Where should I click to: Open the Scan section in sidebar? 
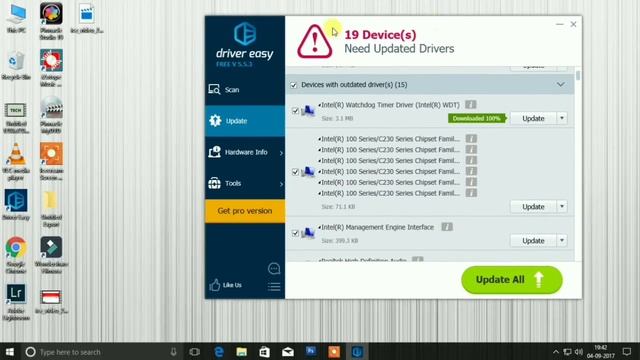click(245, 89)
